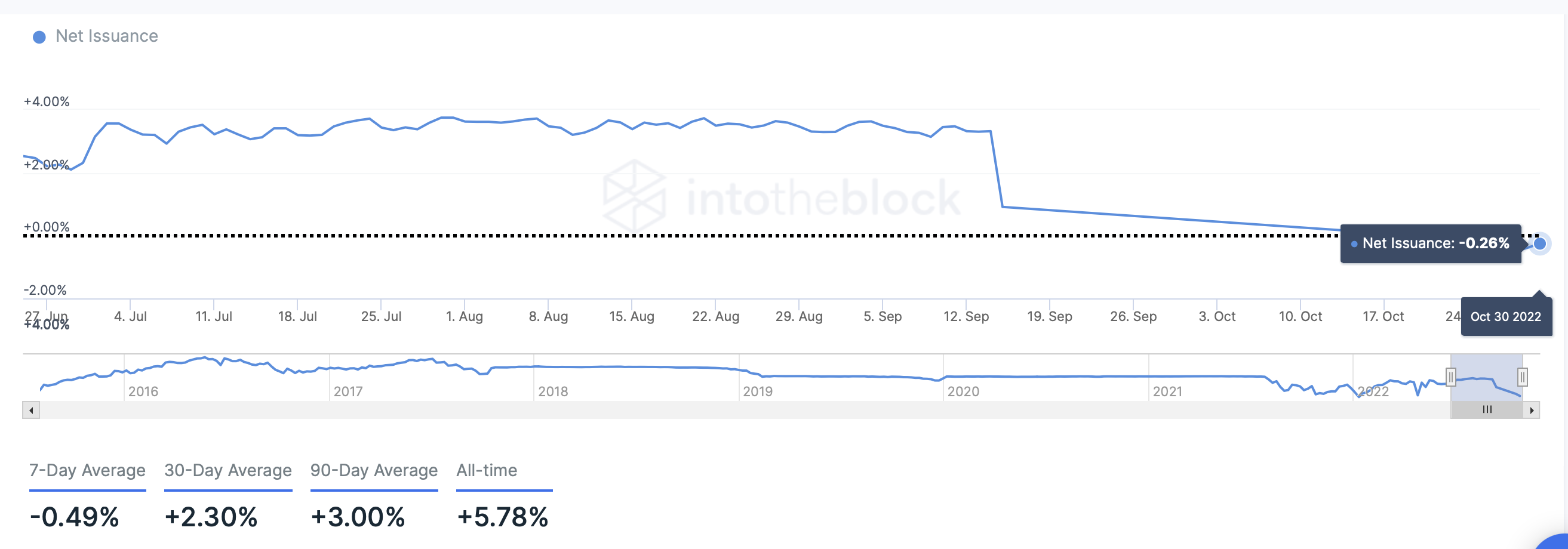Viewport: 1568px width, 549px height.
Task: Click the +5.78% all-time value
Action: coord(502,517)
